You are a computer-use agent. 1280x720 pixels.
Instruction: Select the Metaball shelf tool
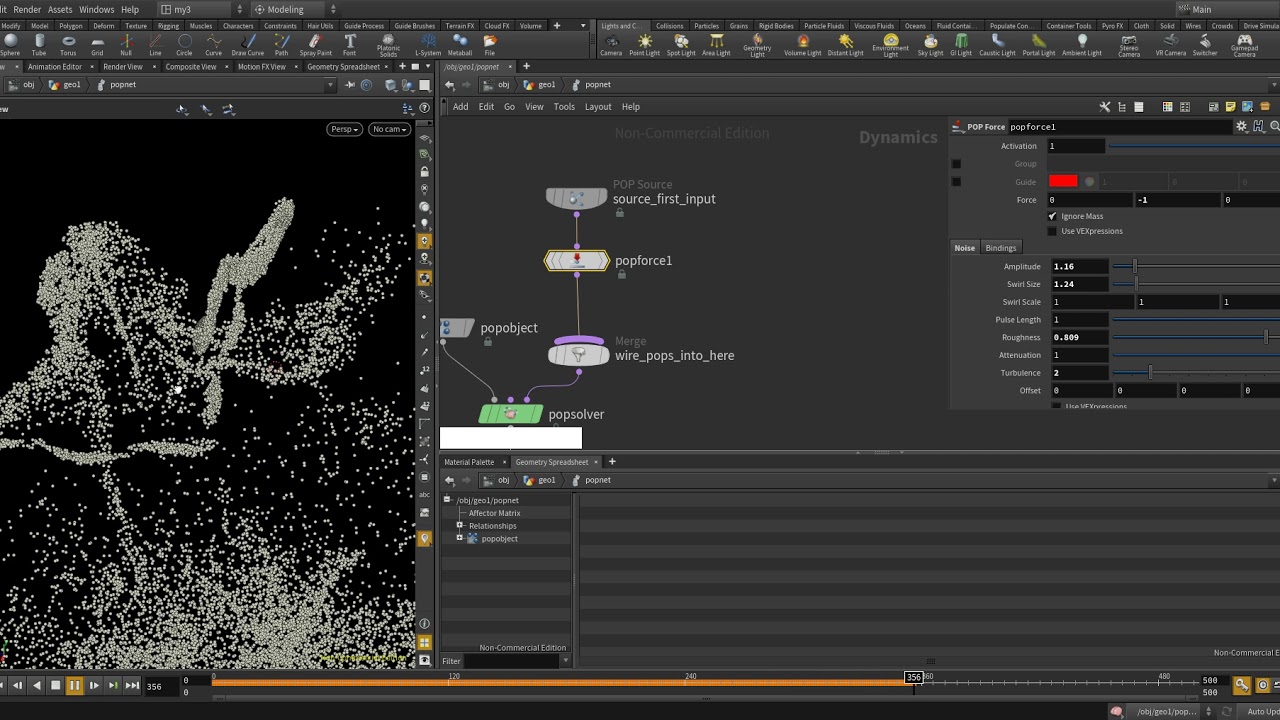pos(460,45)
